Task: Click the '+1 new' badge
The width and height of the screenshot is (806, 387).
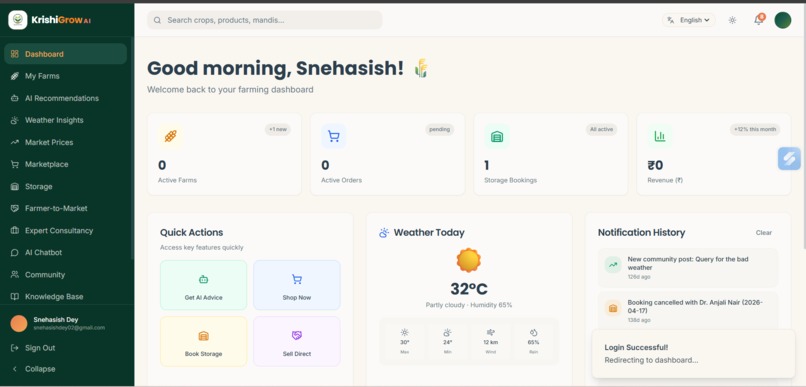Action: 278,130
